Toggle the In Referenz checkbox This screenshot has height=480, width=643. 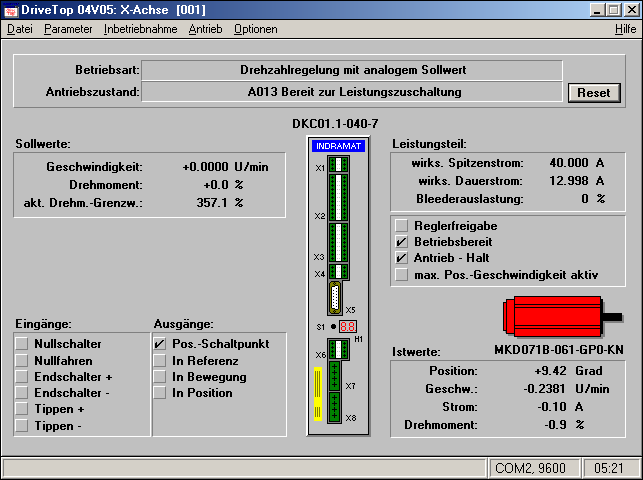(x=160, y=360)
